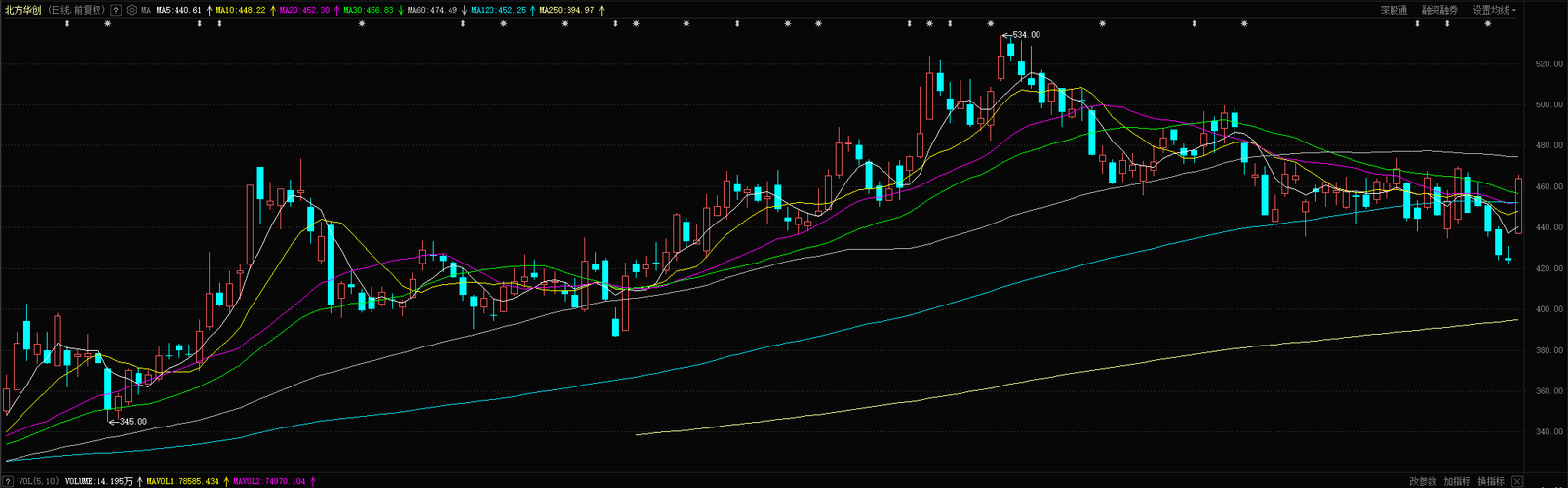The image size is (1568, 488).
Task: Click the VOLUME:14.195万 reading
Action: pos(98,481)
